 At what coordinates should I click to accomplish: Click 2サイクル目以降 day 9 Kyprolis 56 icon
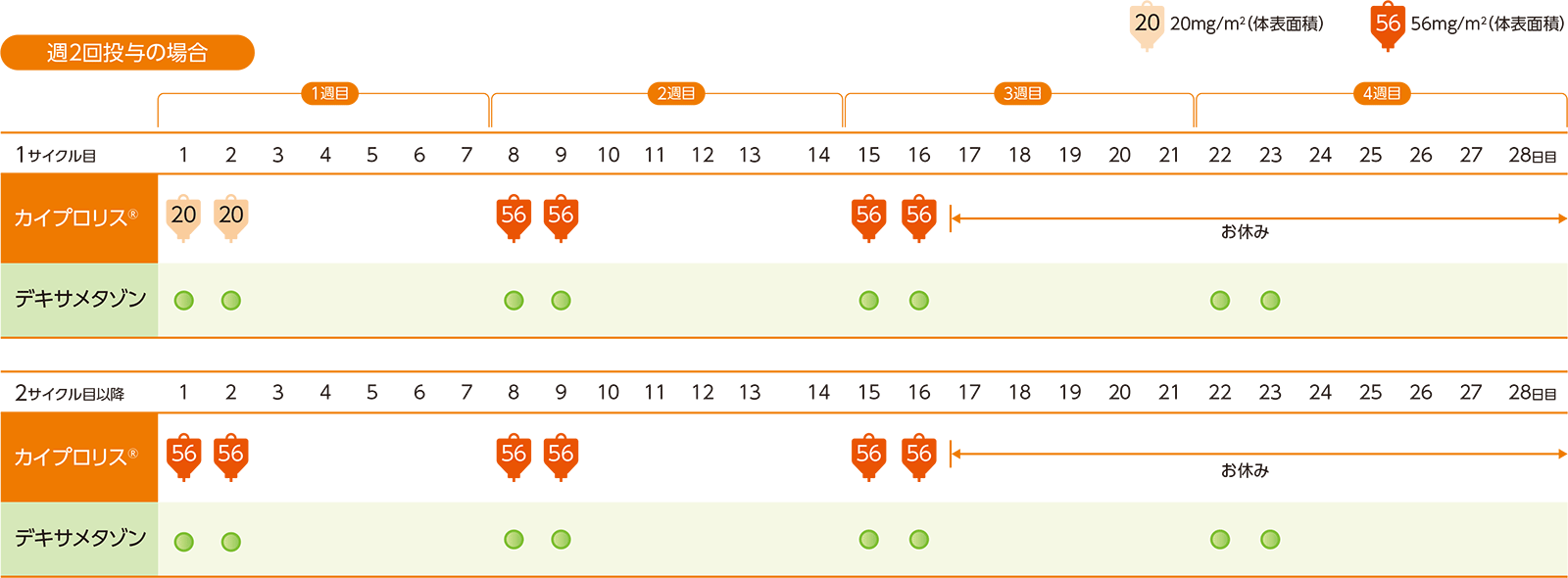[x=561, y=456]
